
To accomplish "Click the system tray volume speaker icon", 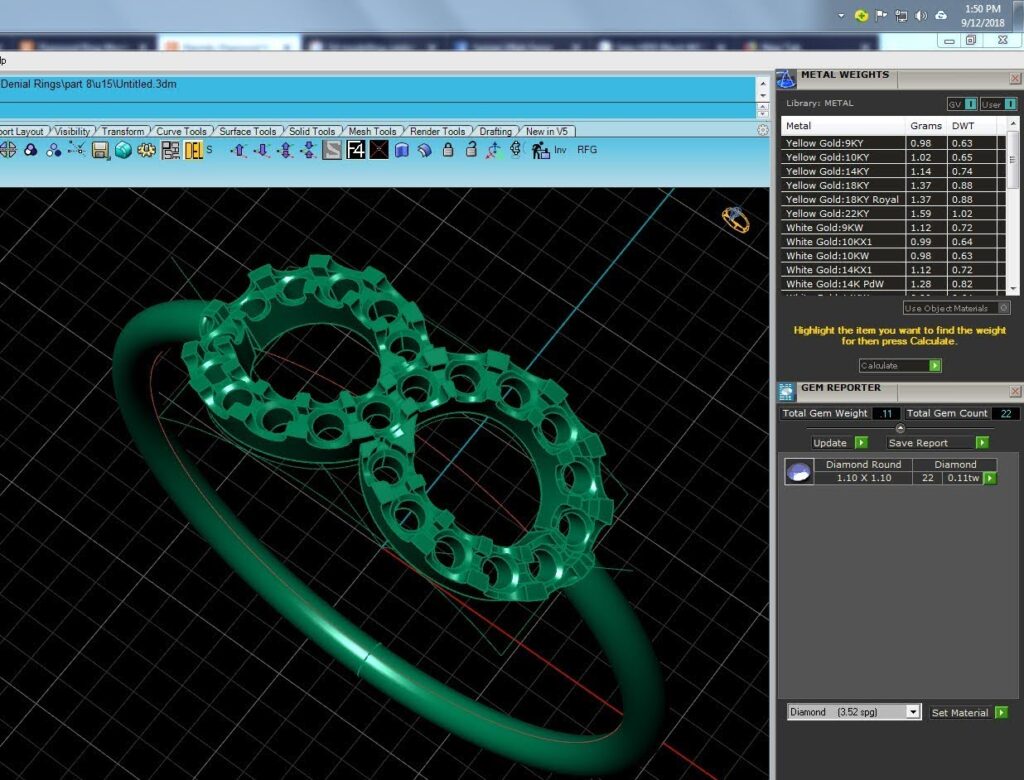I will click(x=921, y=16).
